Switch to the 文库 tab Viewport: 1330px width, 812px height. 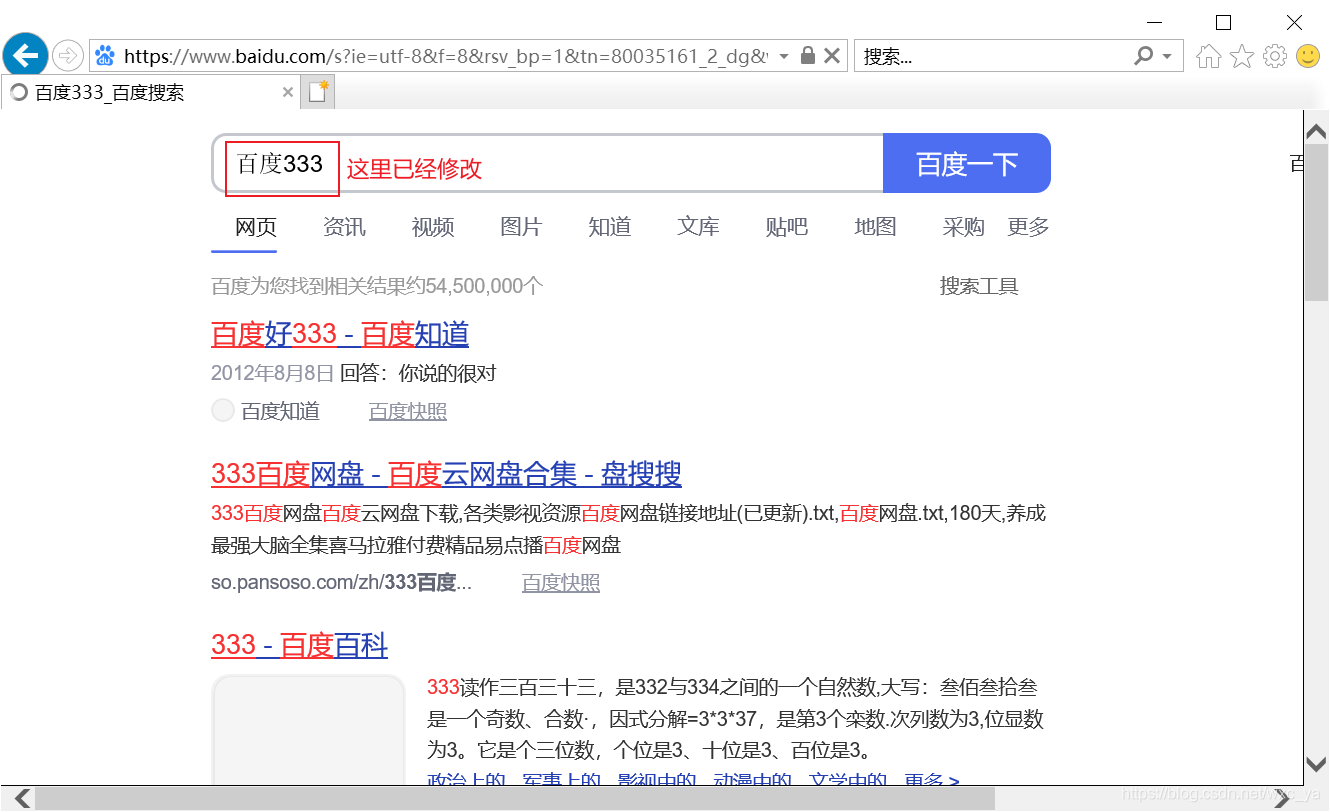point(698,227)
